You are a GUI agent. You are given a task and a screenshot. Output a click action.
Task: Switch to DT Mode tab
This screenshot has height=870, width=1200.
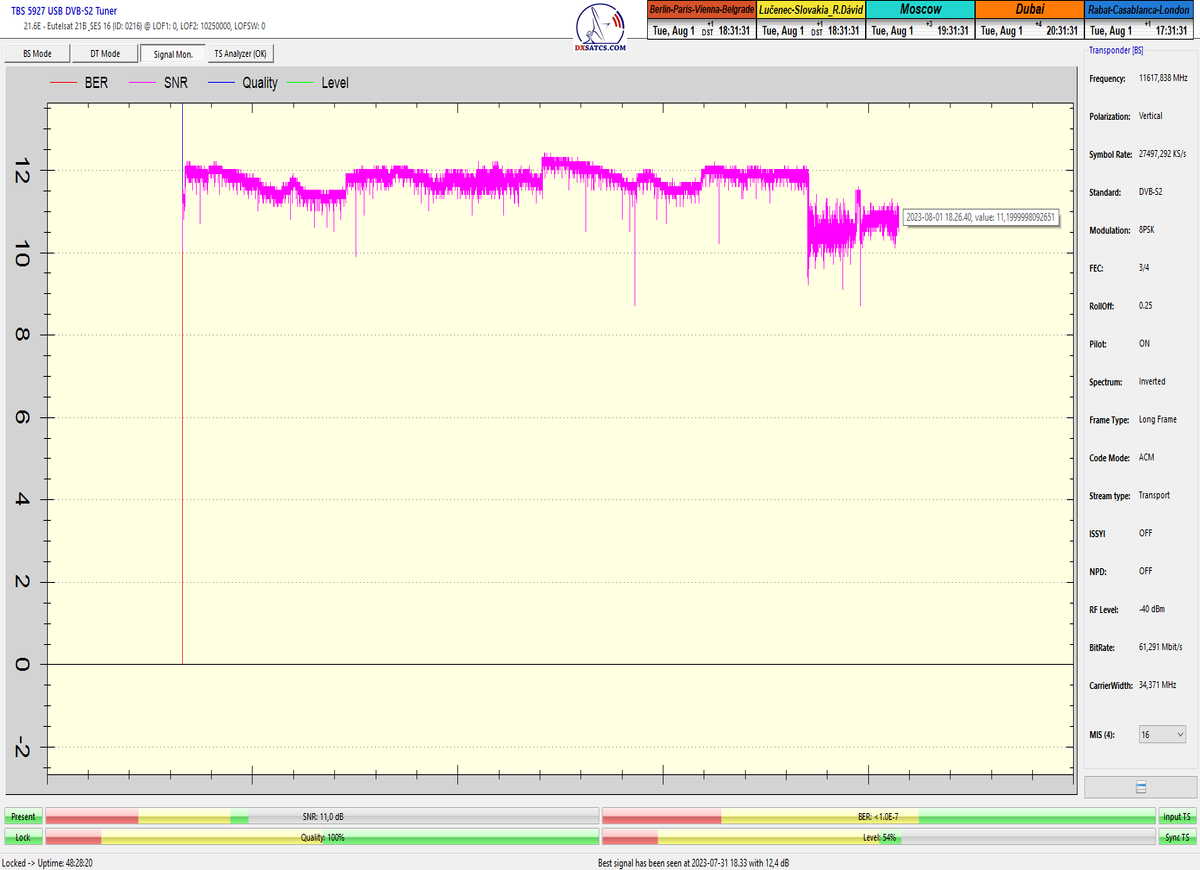tap(105, 54)
